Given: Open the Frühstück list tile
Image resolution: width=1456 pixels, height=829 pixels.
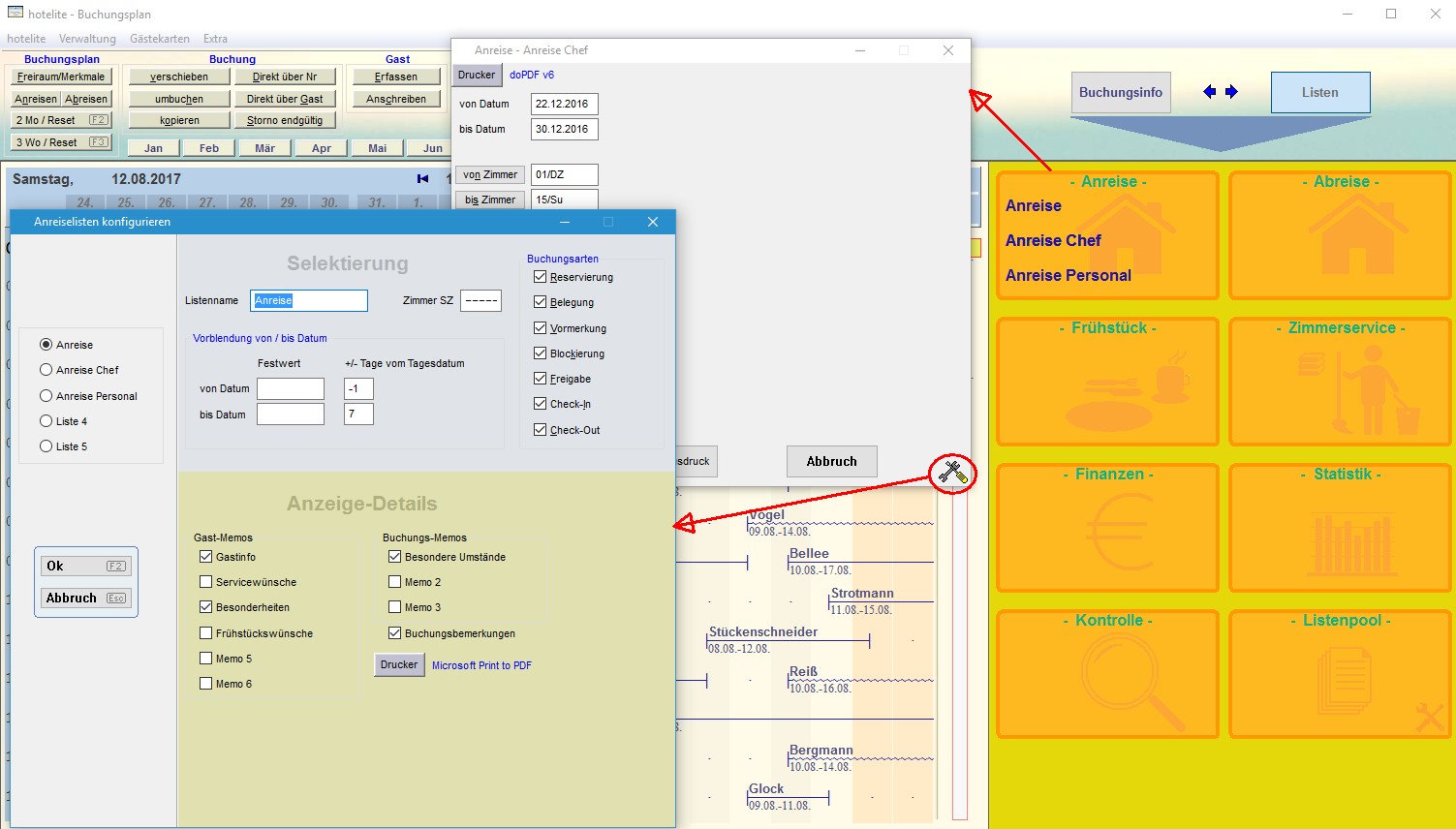Looking at the screenshot, I should pyautogui.click(x=1107, y=383).
